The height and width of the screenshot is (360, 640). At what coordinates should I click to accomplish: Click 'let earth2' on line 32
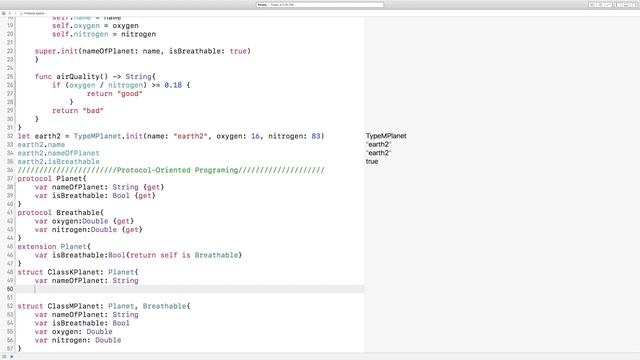[39, 136]
